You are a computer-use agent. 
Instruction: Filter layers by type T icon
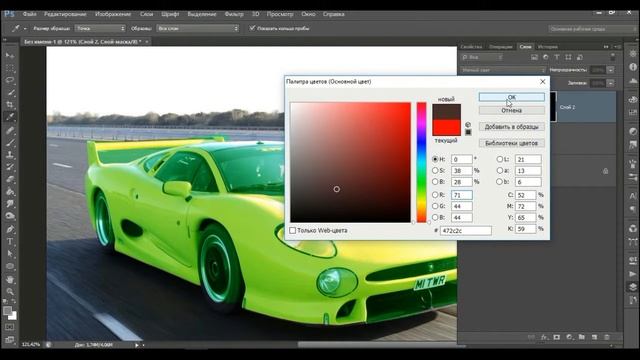pyautogui.click(x=557, y=58)
